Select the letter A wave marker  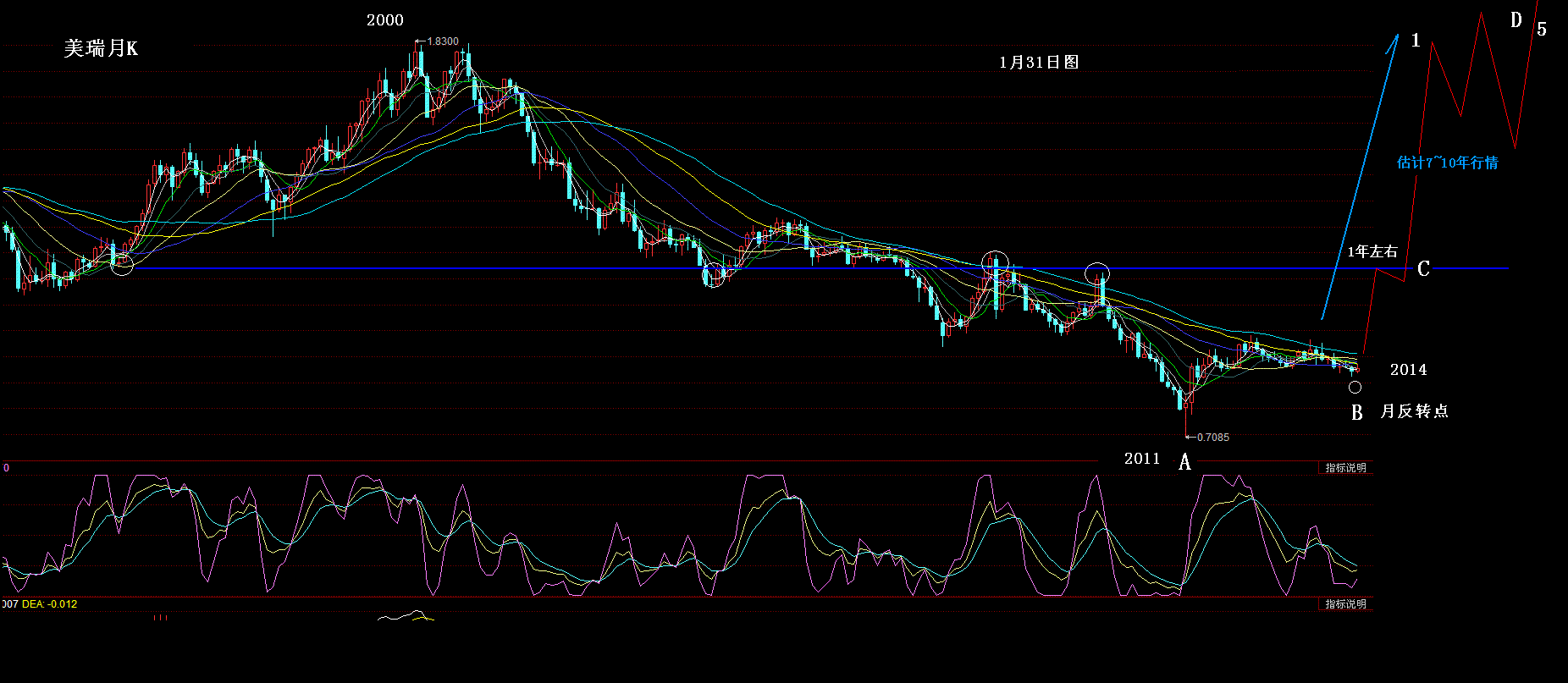(x=1184, y=462)
